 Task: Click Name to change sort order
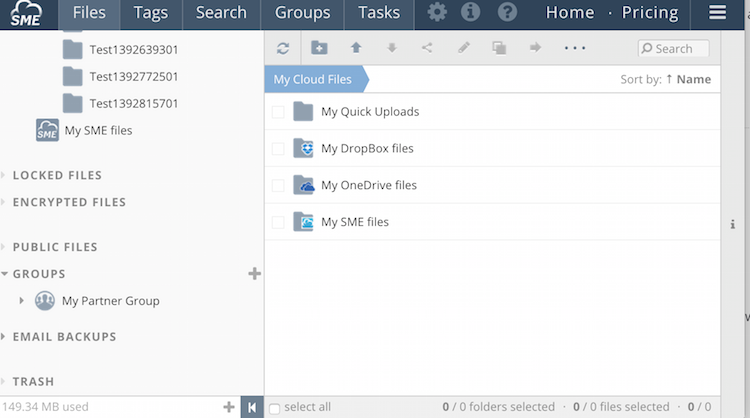693,79
